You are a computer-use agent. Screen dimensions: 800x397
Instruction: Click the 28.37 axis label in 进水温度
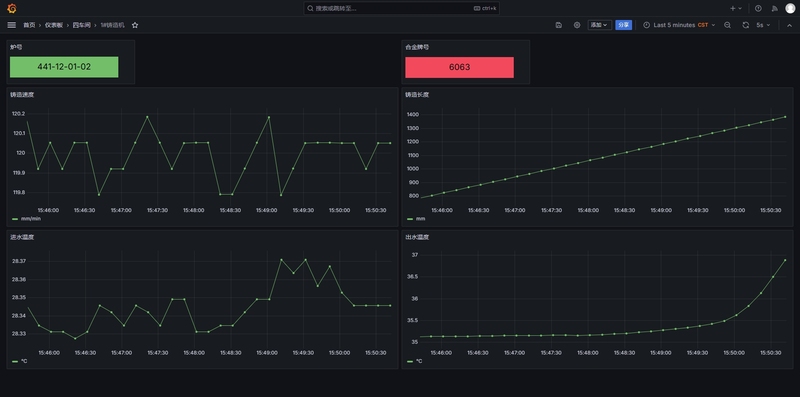[19, 261]
